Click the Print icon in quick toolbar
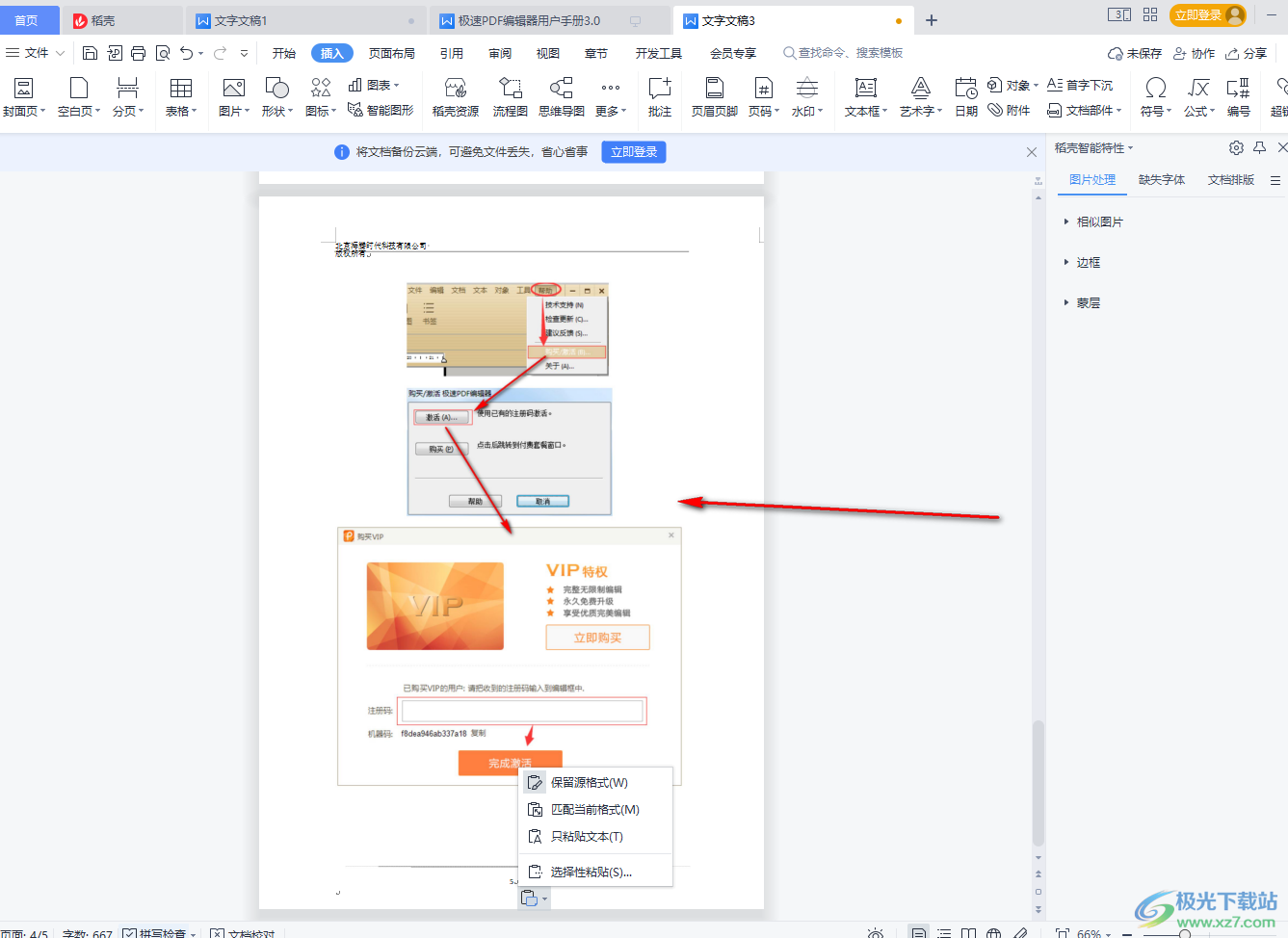Image resolution: width=1288 pixels, height=938 pixels. point(138,53)
